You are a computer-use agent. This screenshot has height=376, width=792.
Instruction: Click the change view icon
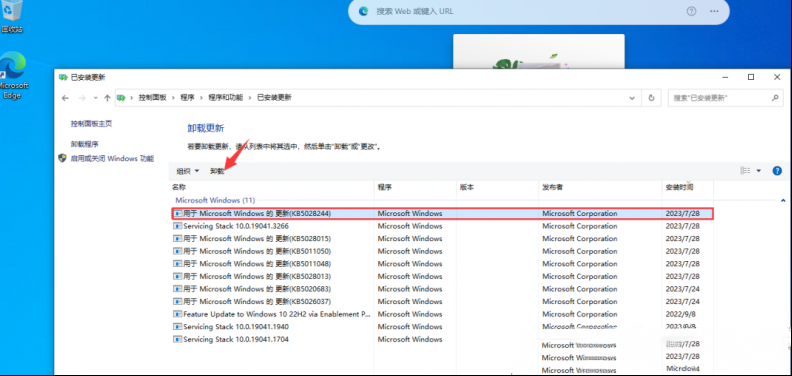point(746,171)
